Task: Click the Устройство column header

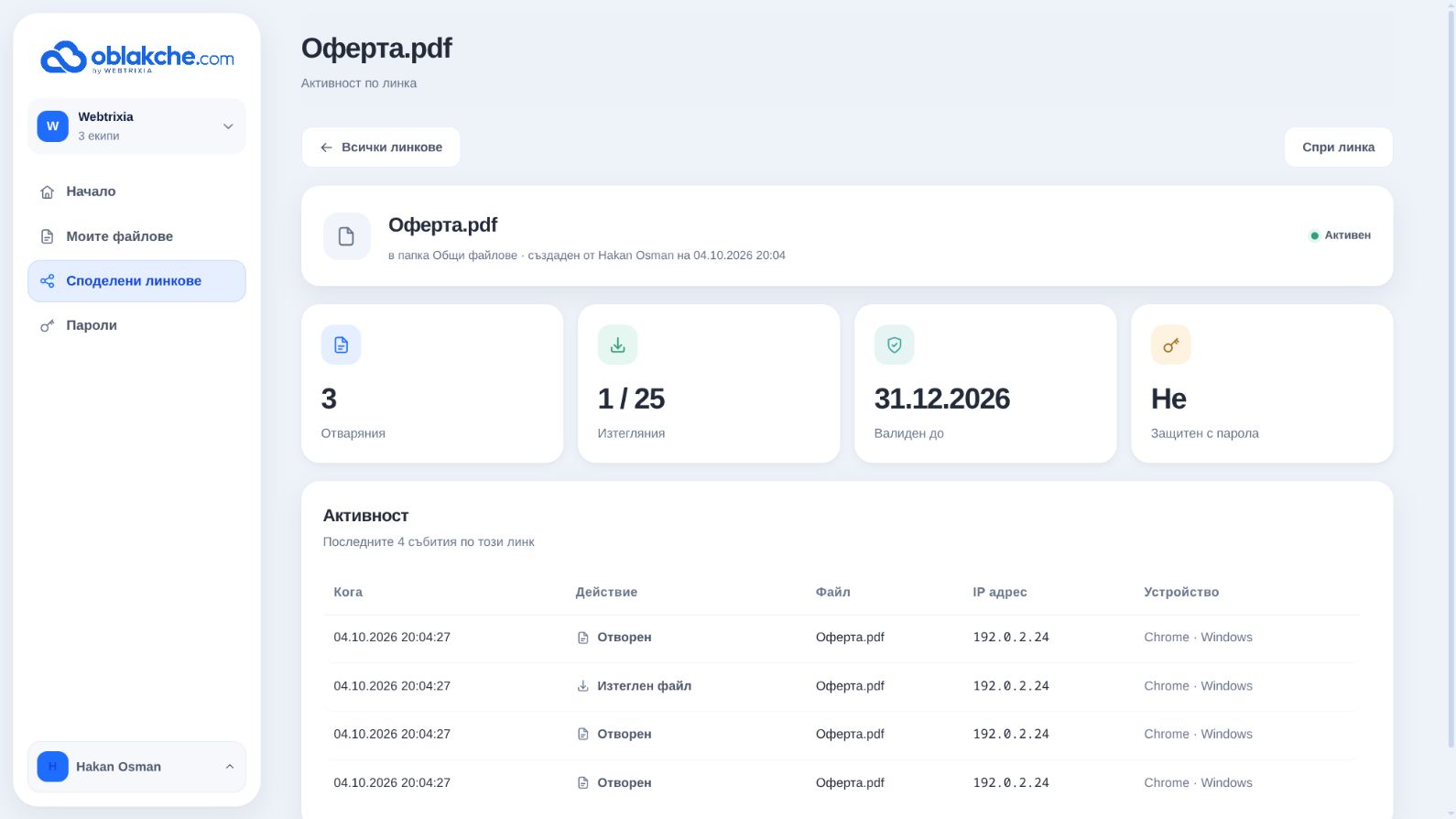Action: (1181, 592)
